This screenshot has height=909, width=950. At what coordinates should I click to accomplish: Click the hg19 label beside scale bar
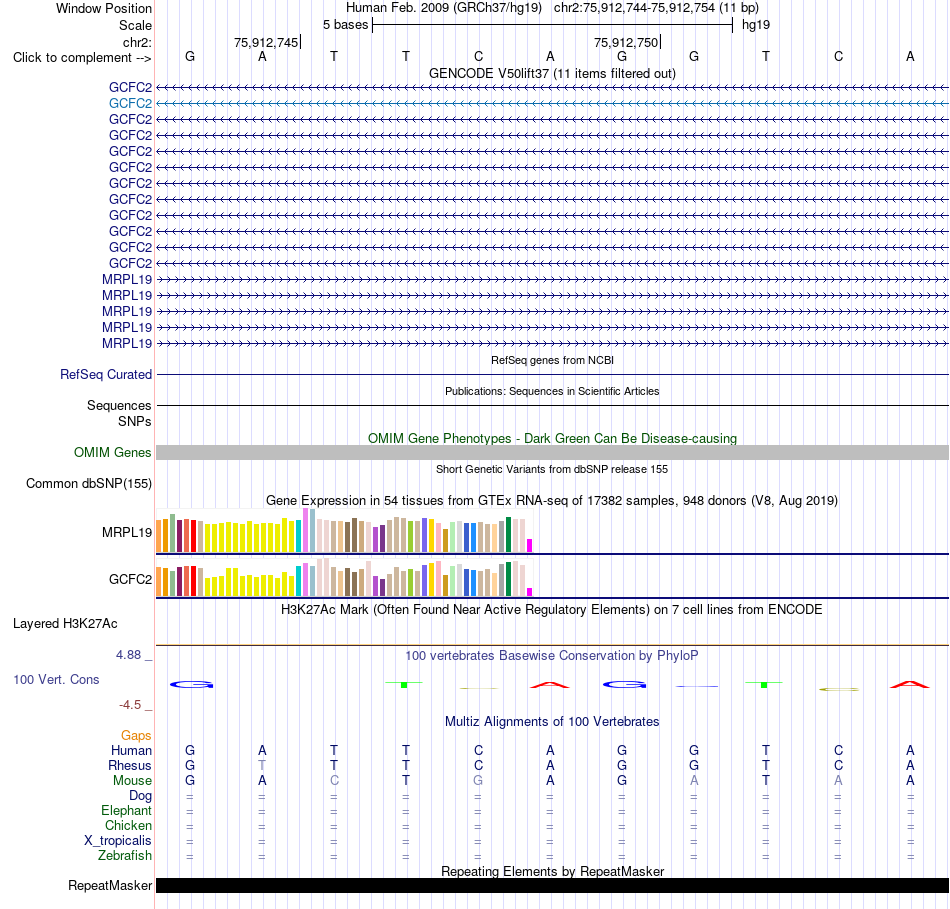pyautogui.click(x=756, y=25)
